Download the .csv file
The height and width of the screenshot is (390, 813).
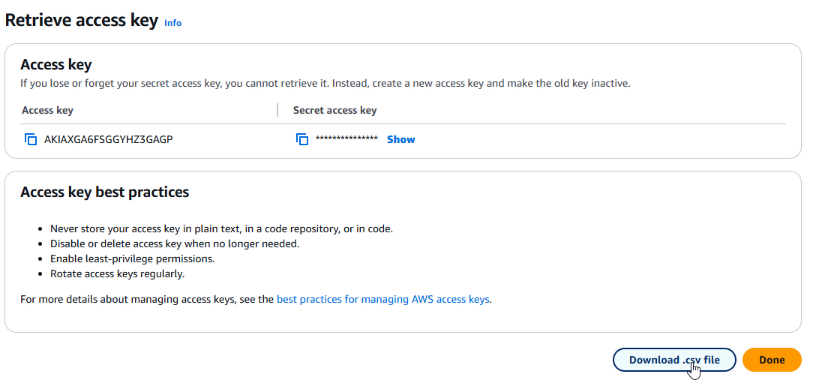674,360
